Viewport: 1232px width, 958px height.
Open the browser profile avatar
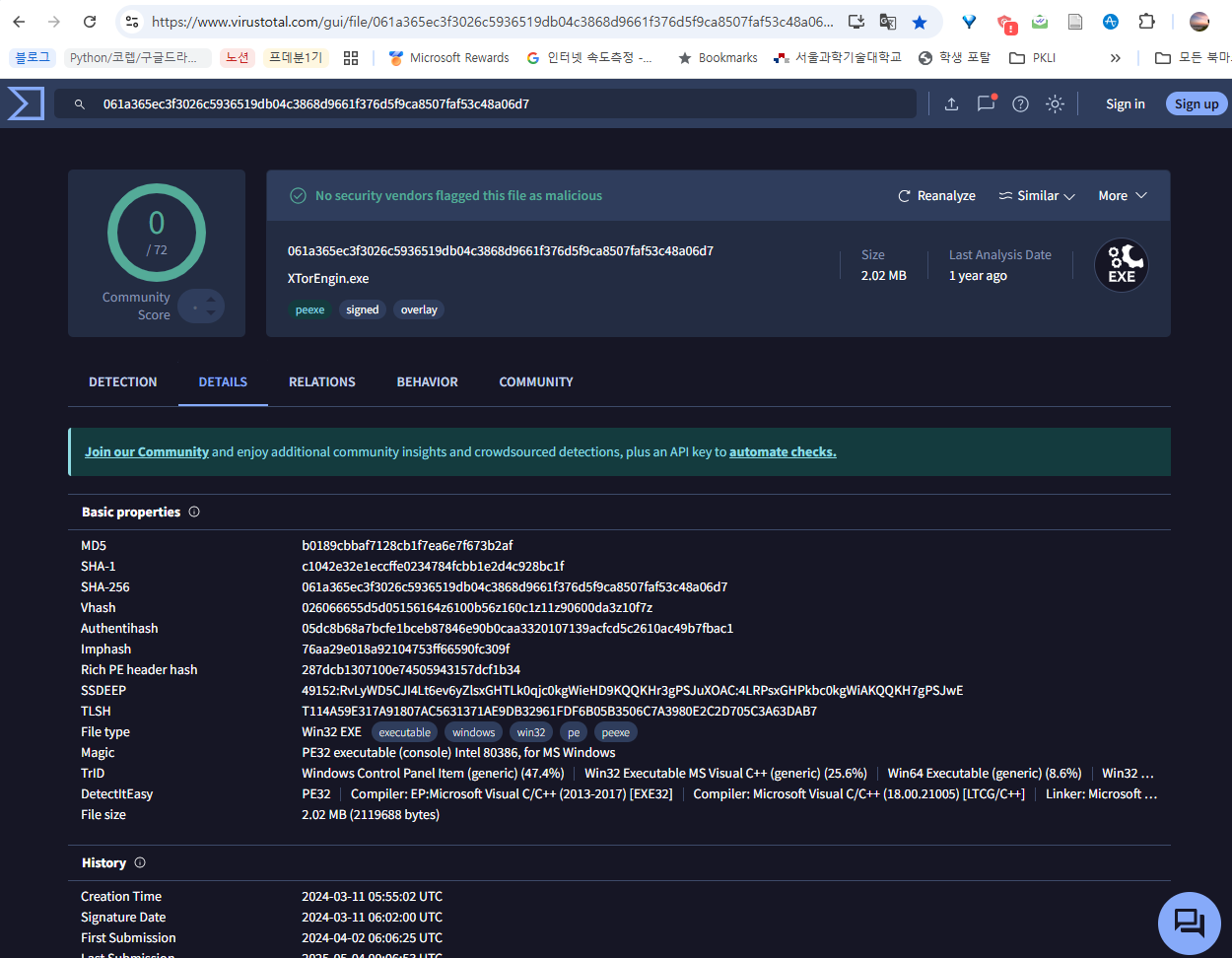tap(1199, 21)
